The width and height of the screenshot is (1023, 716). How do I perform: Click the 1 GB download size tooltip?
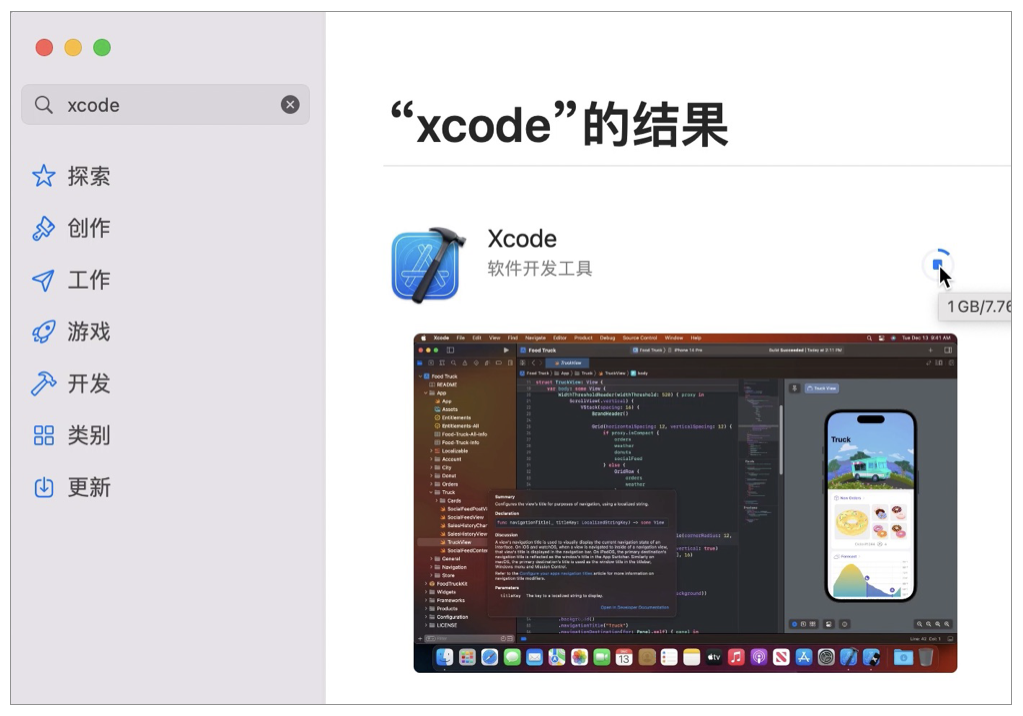click(975, 307)
